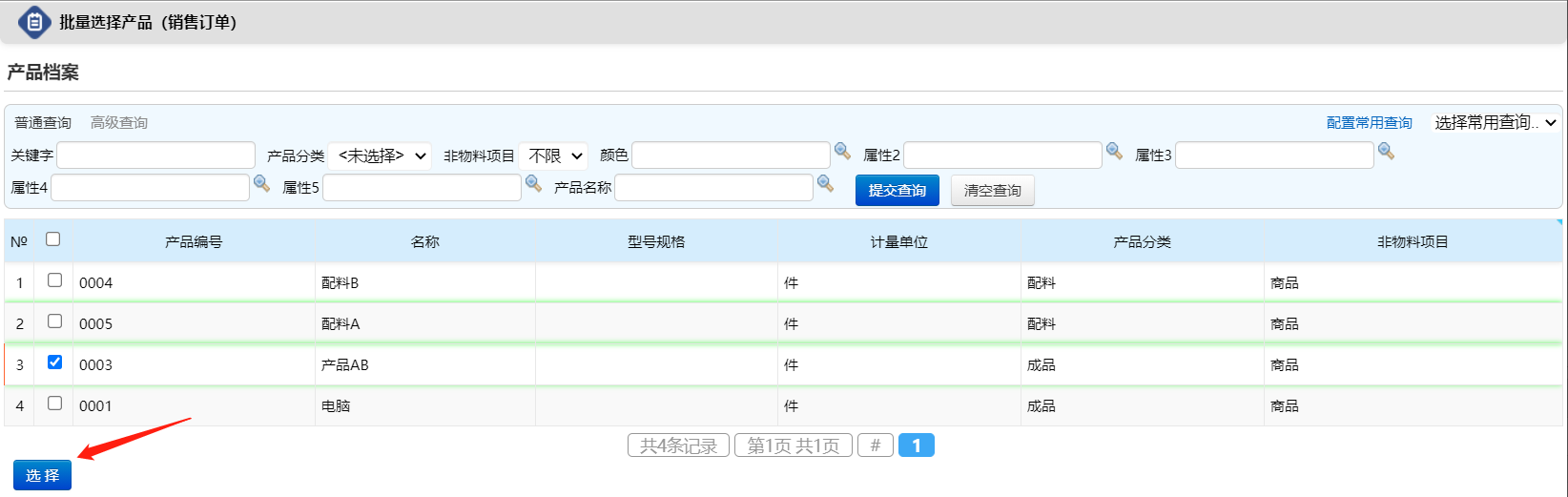
Task: Click the 提交查询 button
Action: coord(897,190)
